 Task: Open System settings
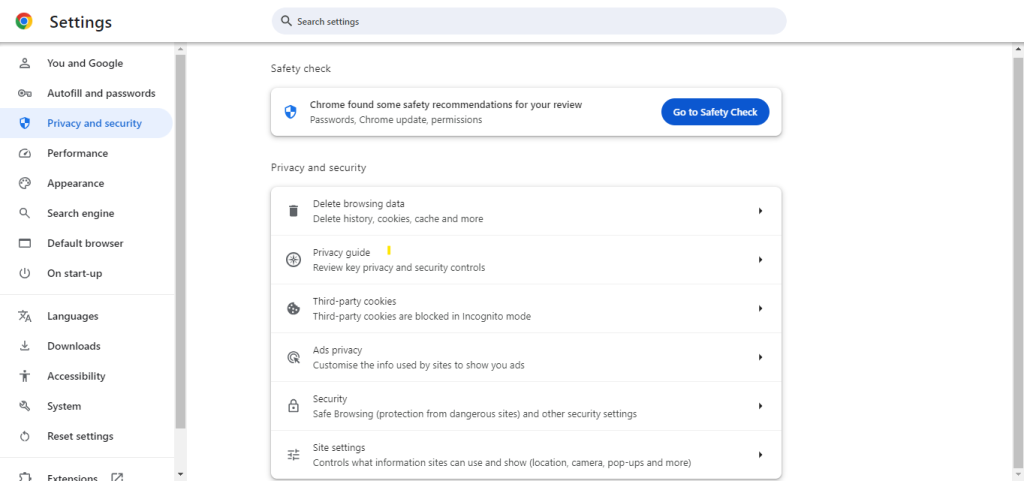pyautogui.click(x=86, y=406)
